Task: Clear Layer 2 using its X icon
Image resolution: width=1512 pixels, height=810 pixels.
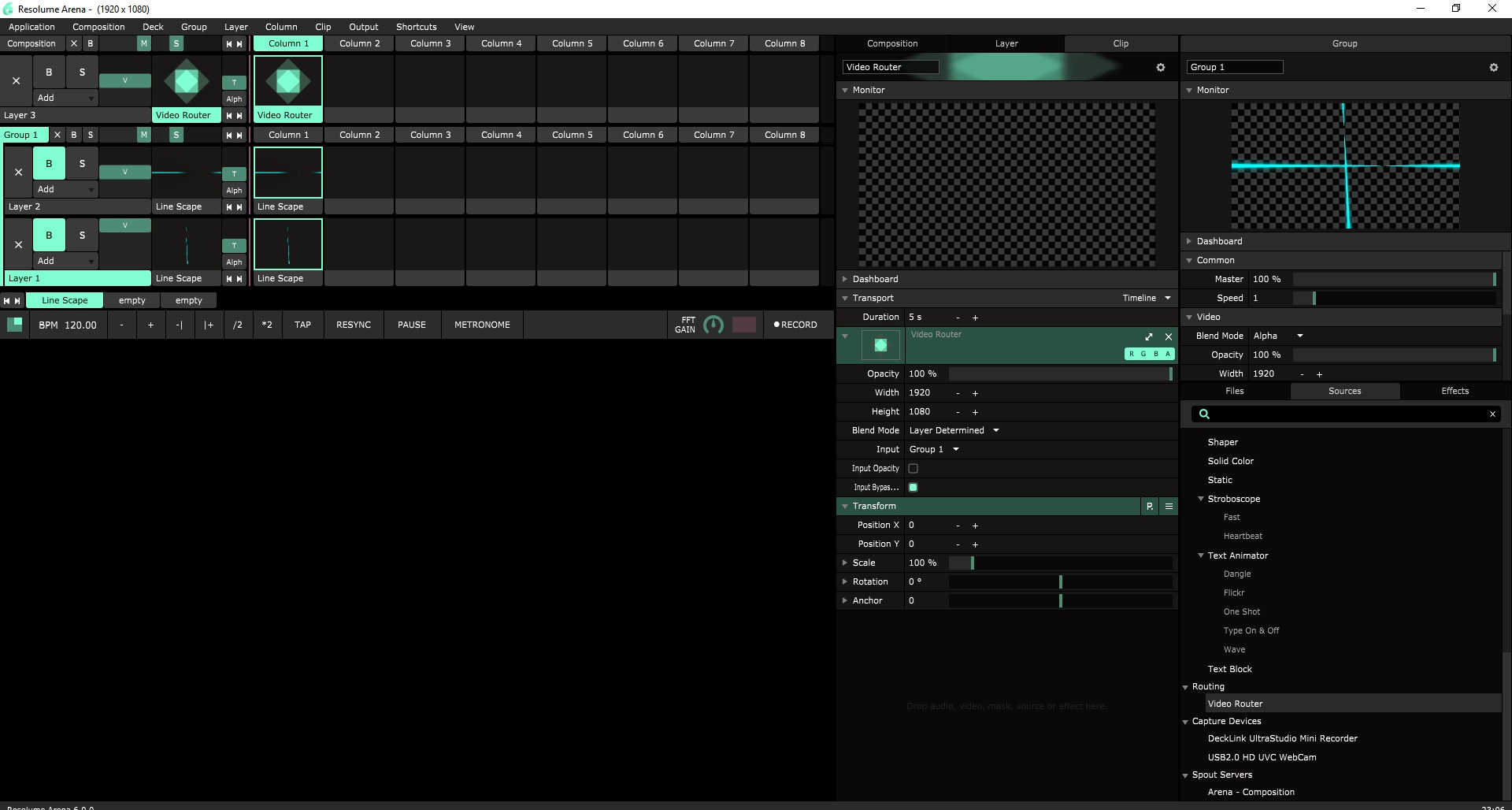Action: pos(19,173)
